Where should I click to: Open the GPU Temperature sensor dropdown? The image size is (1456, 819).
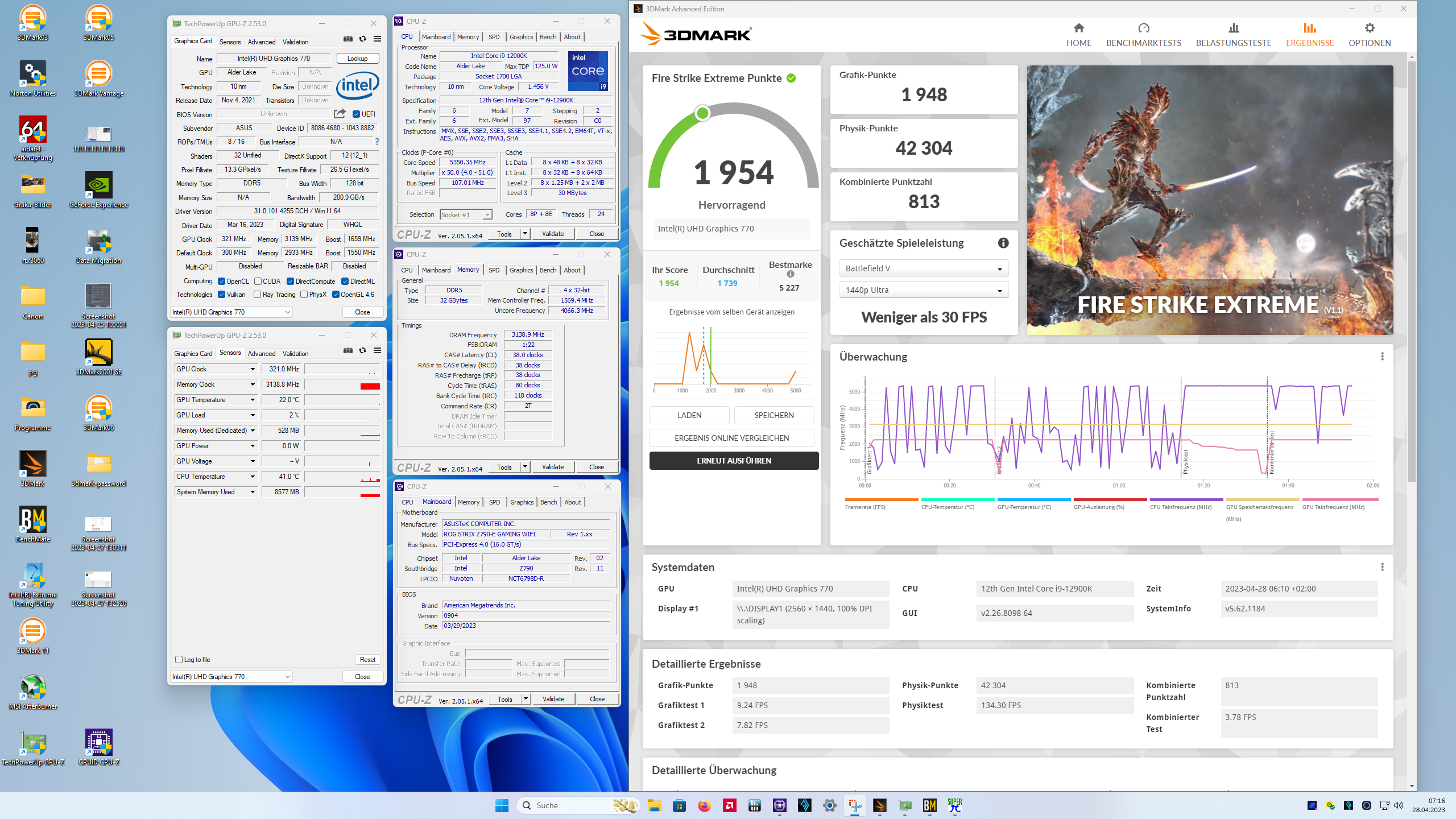[x=253, y=400]
